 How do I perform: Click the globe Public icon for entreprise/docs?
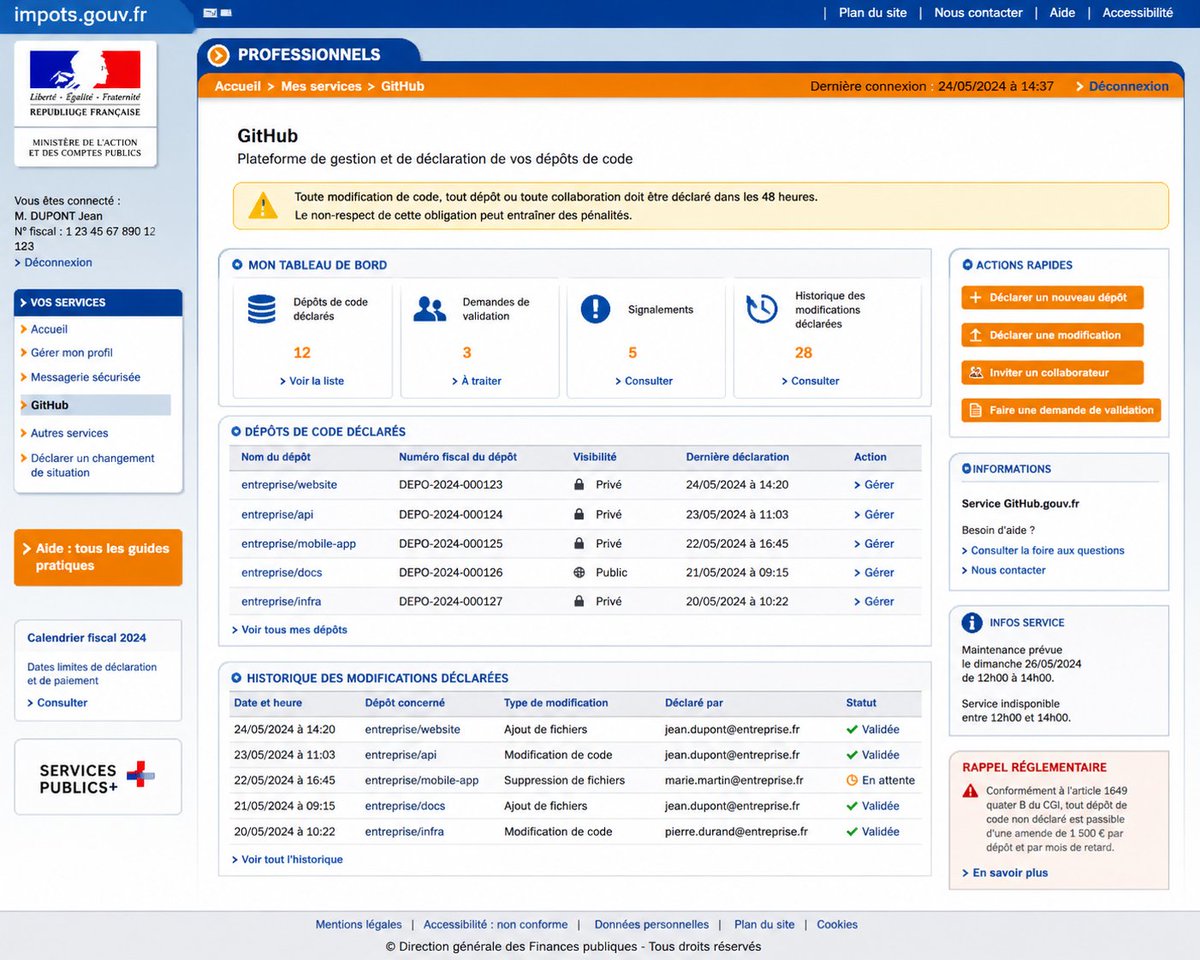click(x=578, y=573)
